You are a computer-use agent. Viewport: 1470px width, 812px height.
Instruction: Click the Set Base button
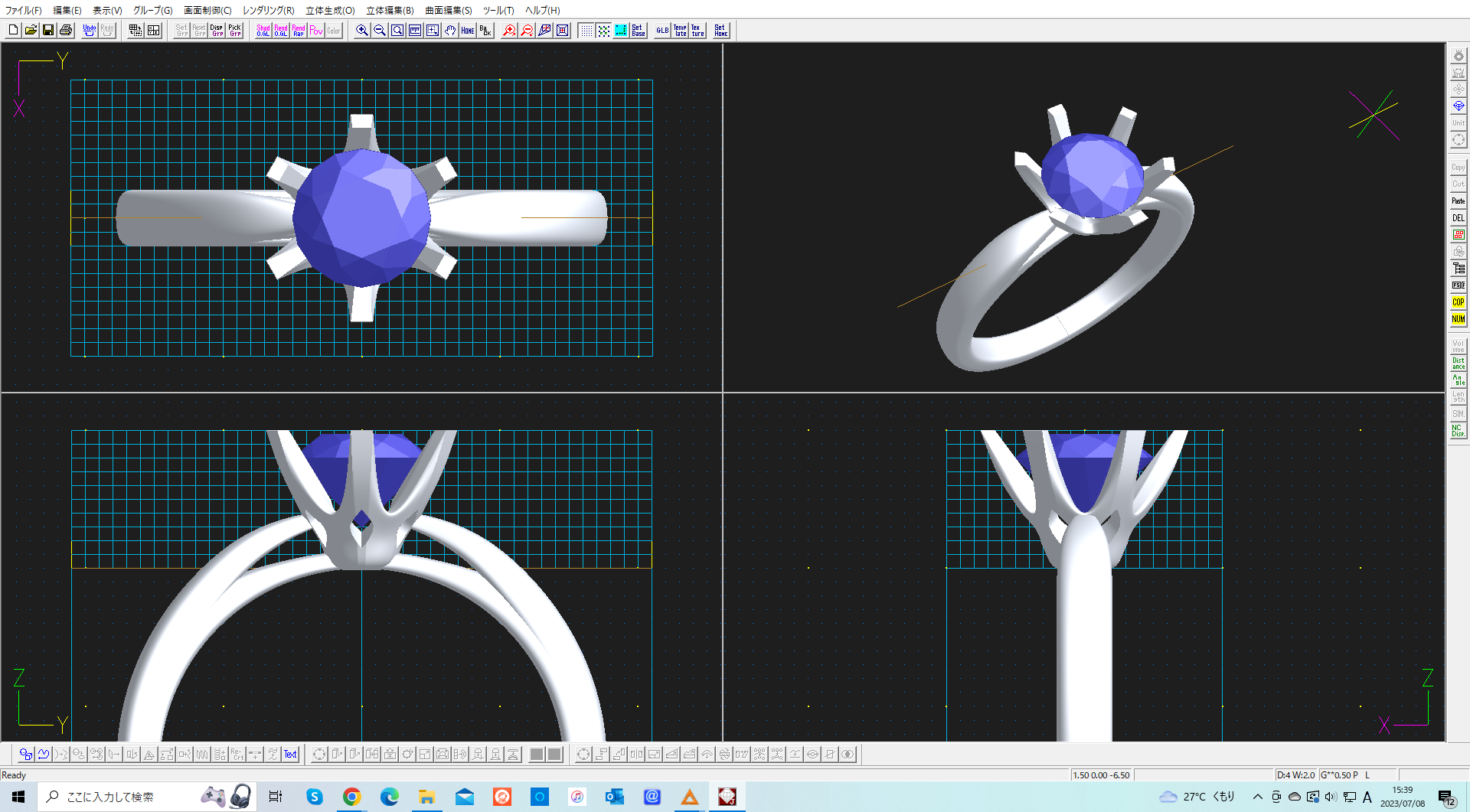(x=639, y=31)
